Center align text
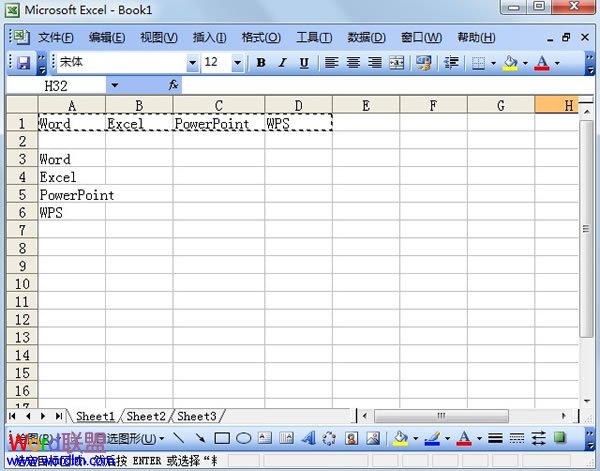The image size is (600, 471). pos(353,62)
